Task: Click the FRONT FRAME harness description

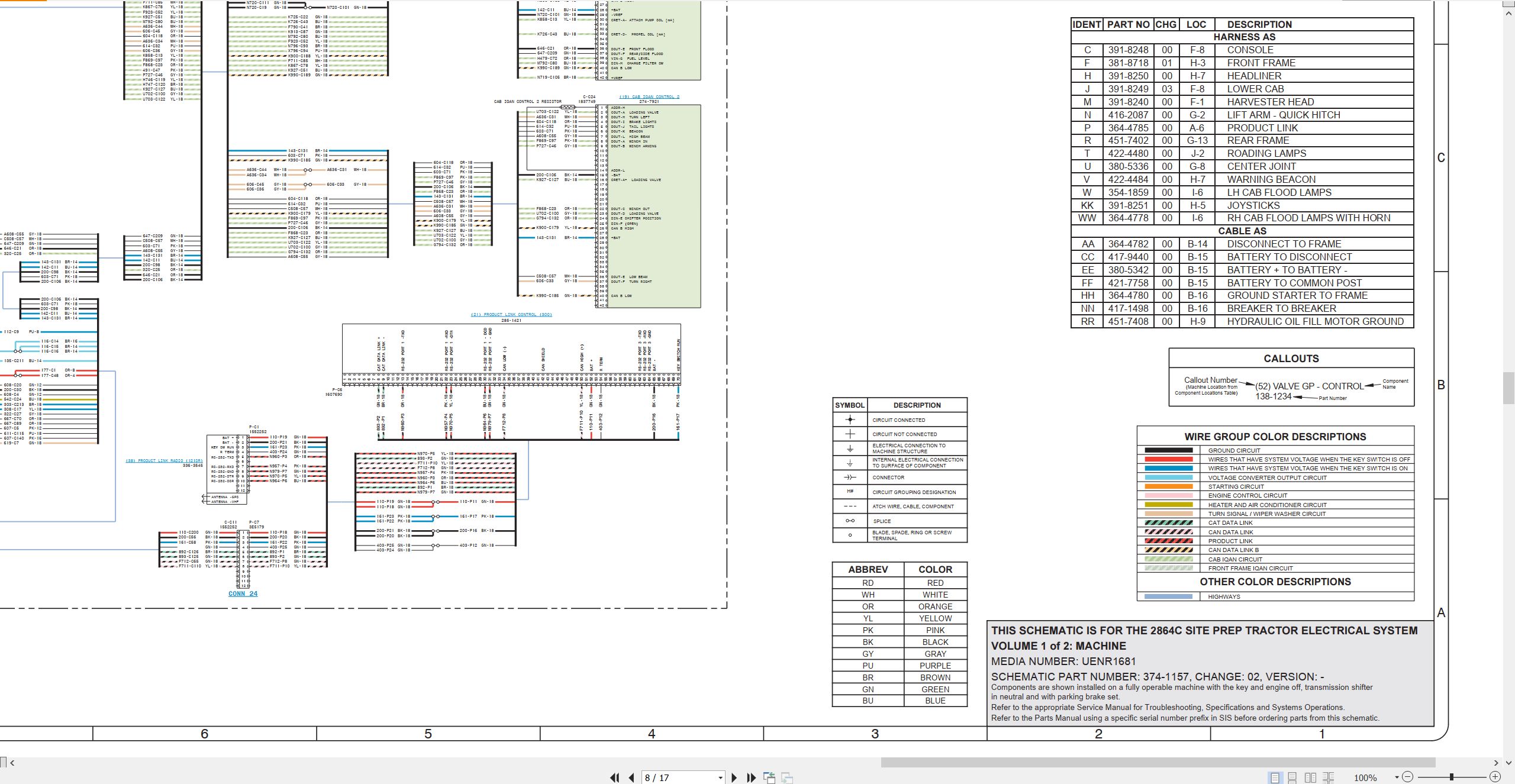Action: tap(1261, 63)
